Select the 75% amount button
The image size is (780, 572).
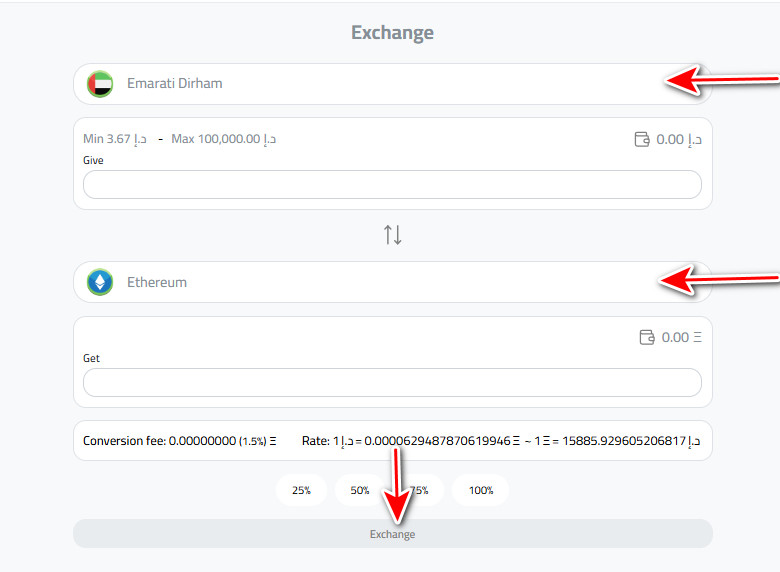point(419,490)
